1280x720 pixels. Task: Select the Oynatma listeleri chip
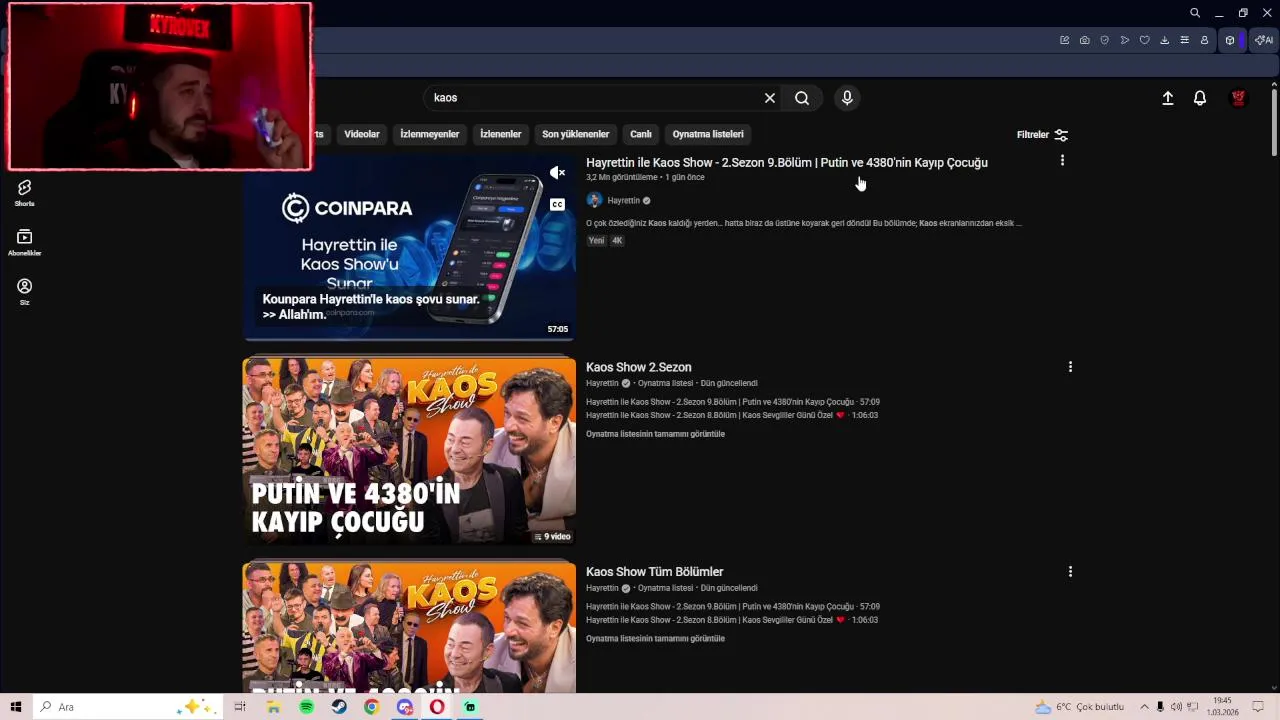coord(708,134)
